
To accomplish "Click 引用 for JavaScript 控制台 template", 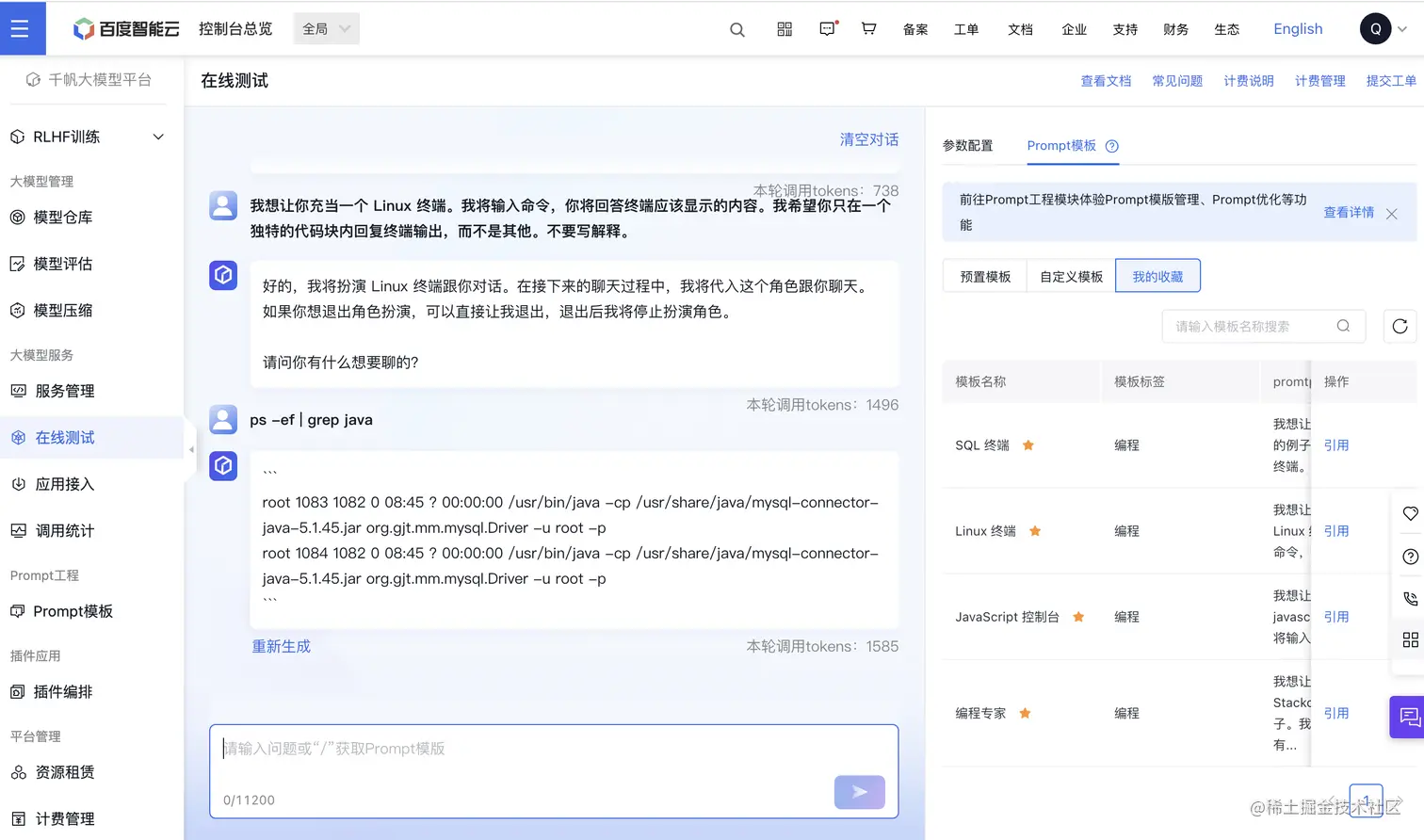I will 1336,617.
